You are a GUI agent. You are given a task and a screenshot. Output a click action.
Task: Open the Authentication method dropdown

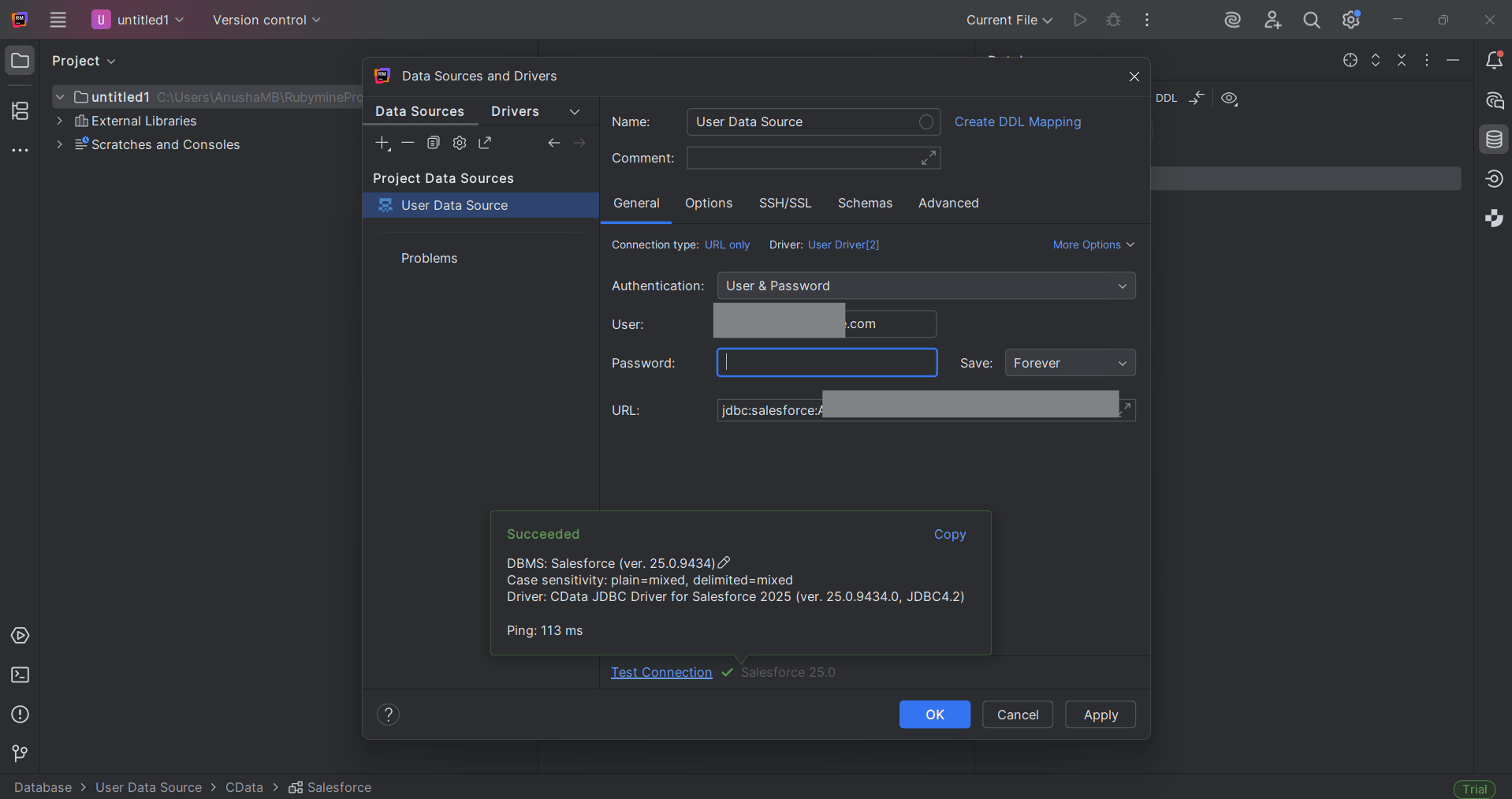[x=925, y=286]
